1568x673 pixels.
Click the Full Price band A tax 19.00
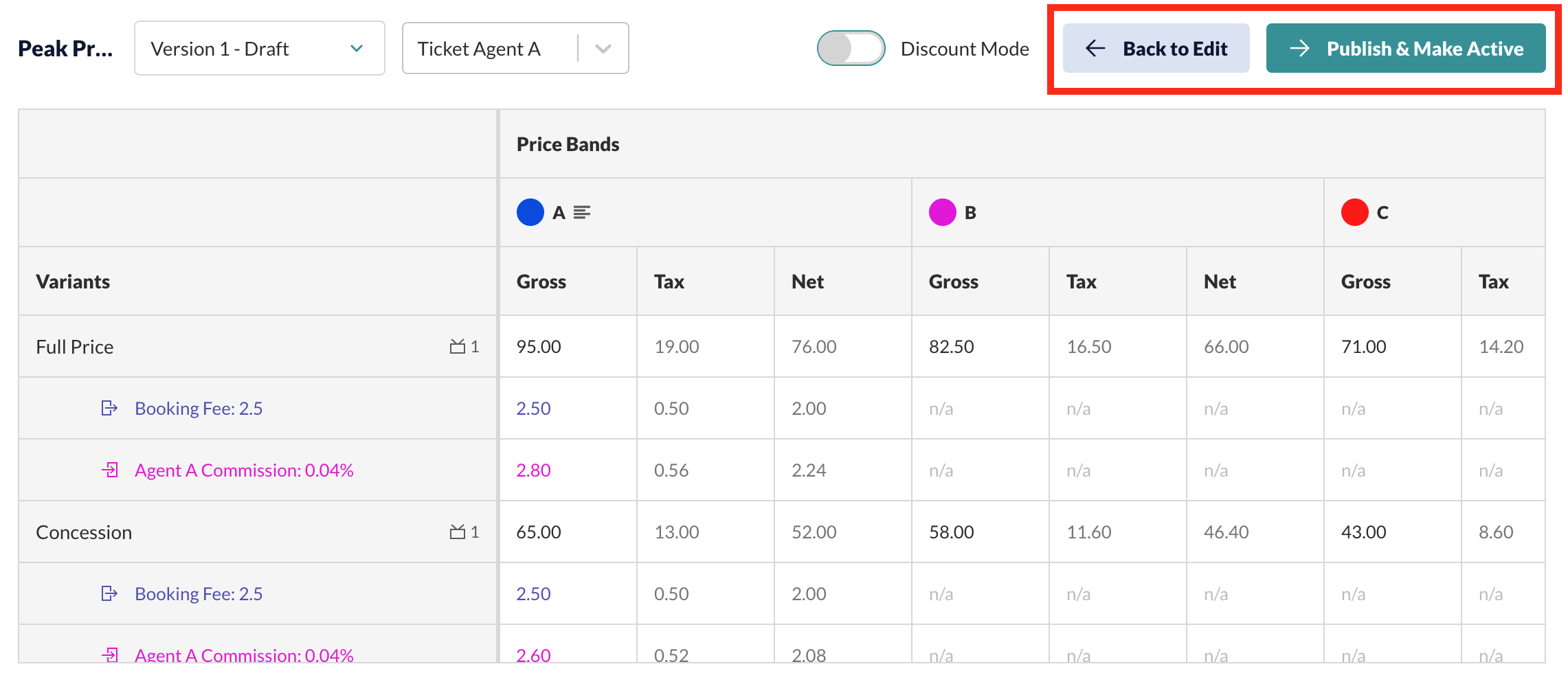[x=676, y=347]
